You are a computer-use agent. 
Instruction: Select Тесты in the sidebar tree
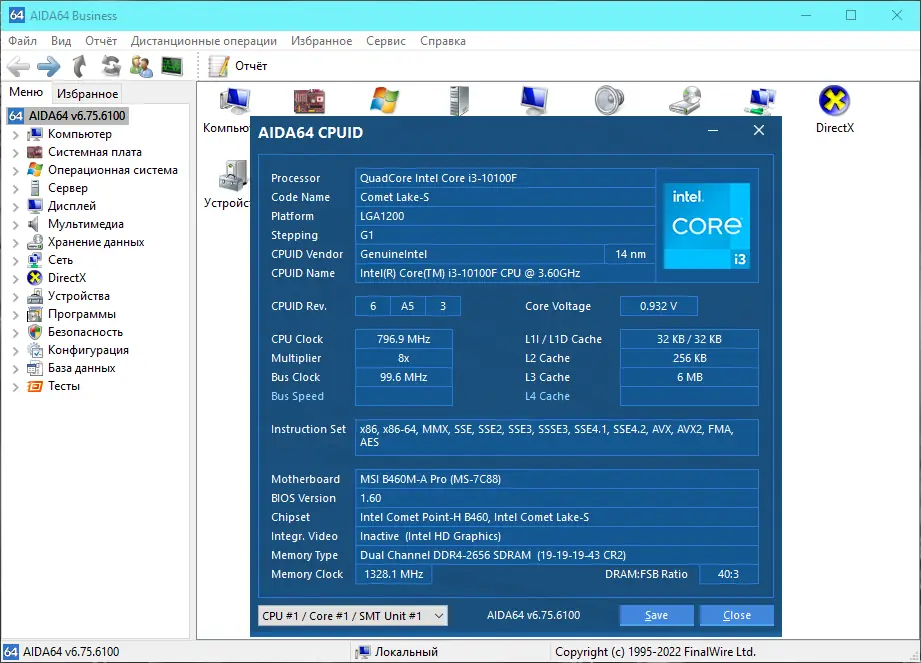63,386
